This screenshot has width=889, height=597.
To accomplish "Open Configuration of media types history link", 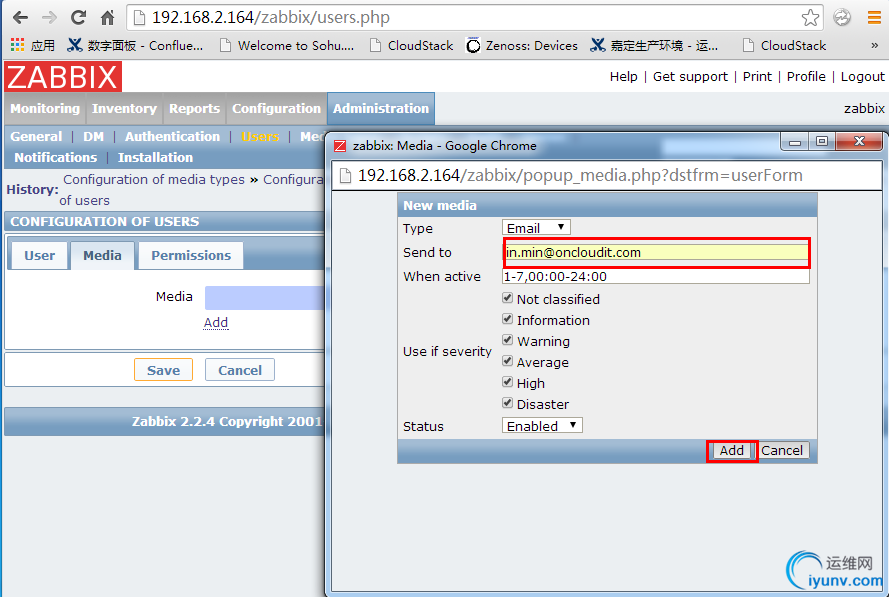I will pos(154,180).
